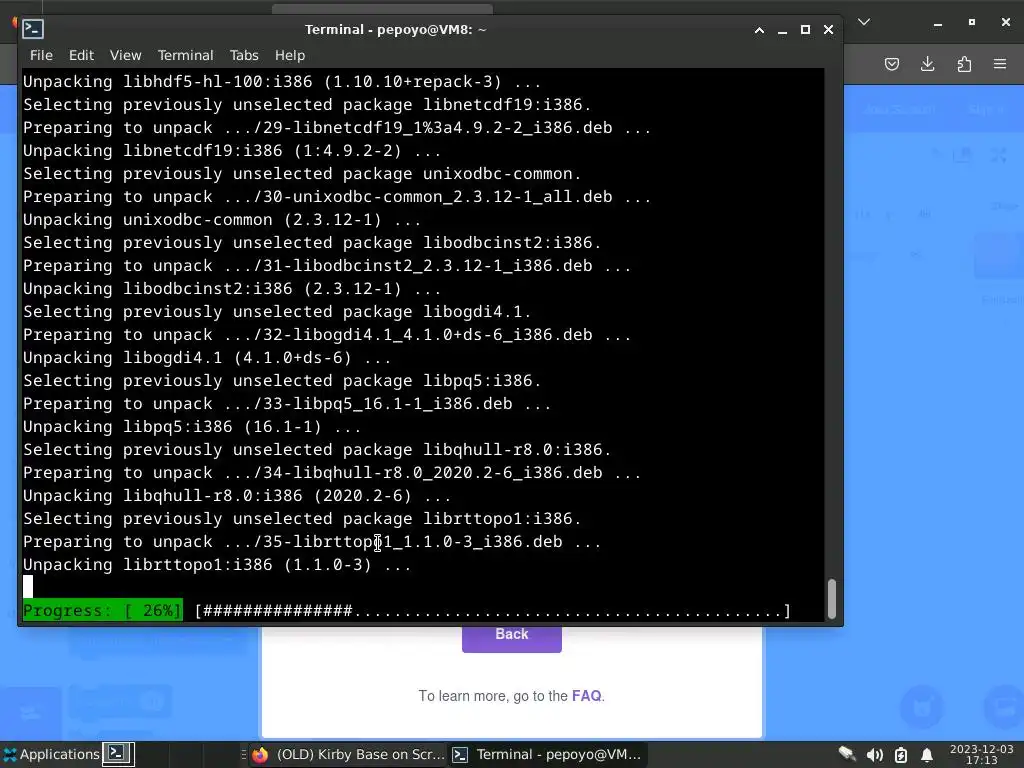Launch terminal from the panel launcher icon
Viewport: 1024px width, 768px height.
tap(118, 754)
